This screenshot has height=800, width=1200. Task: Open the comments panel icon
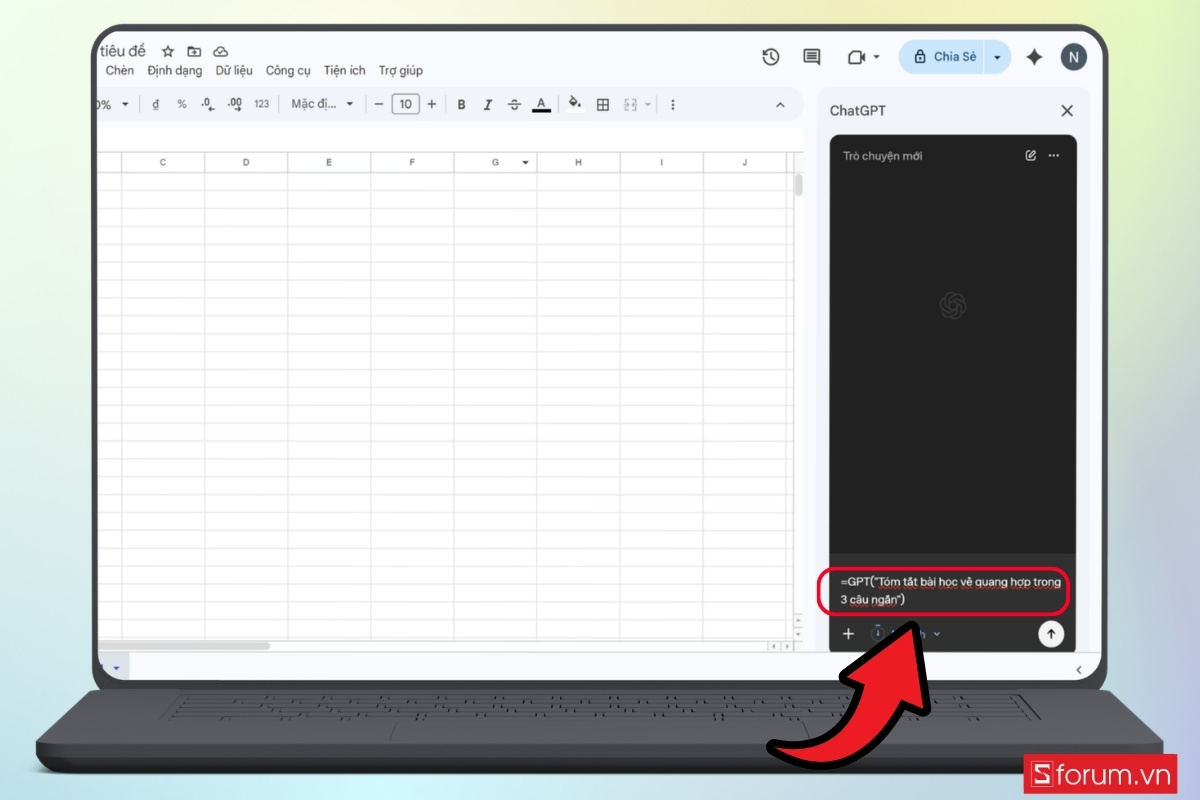(812, 57)
